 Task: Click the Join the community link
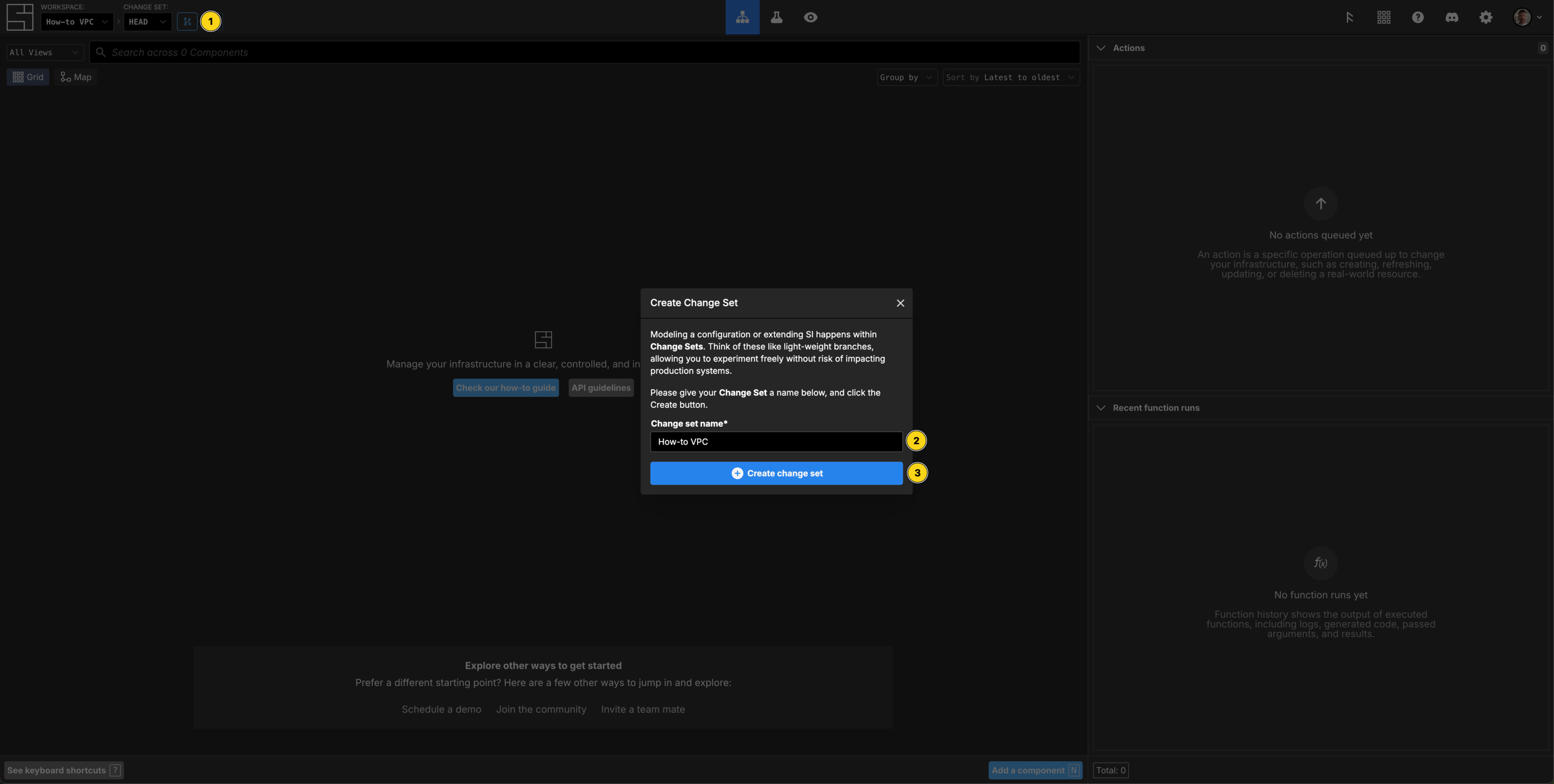click(x=541, y=710)
